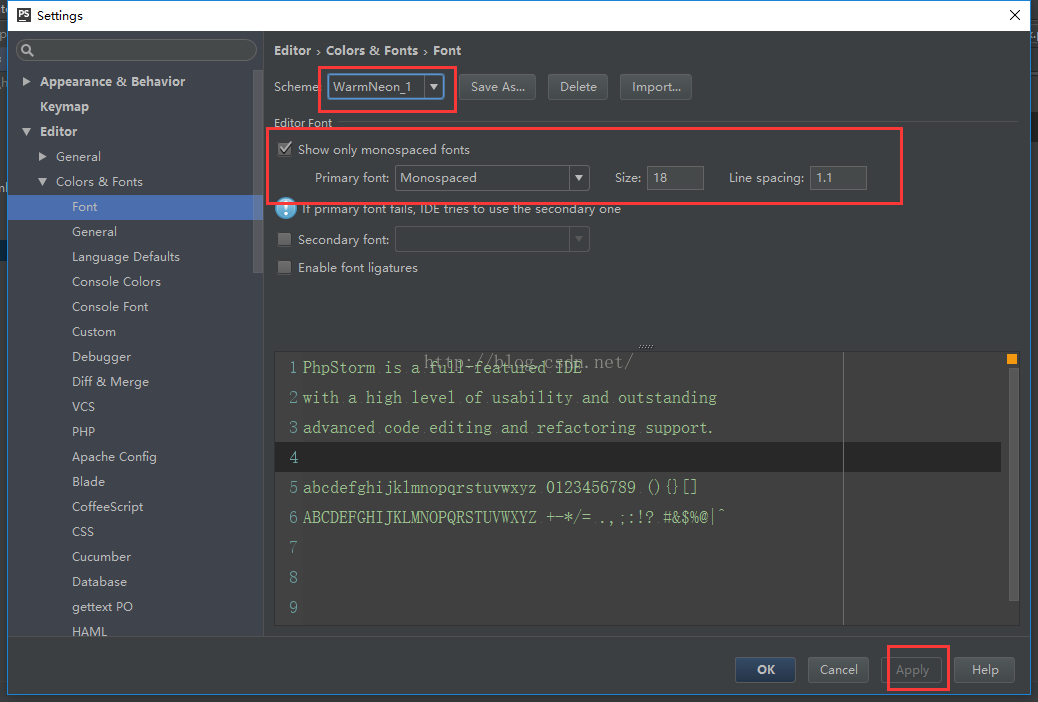Open Diff & Merge colors page
Image resolution: width=1038 pixels, height=702 pixels.
[x=111, y=382]
